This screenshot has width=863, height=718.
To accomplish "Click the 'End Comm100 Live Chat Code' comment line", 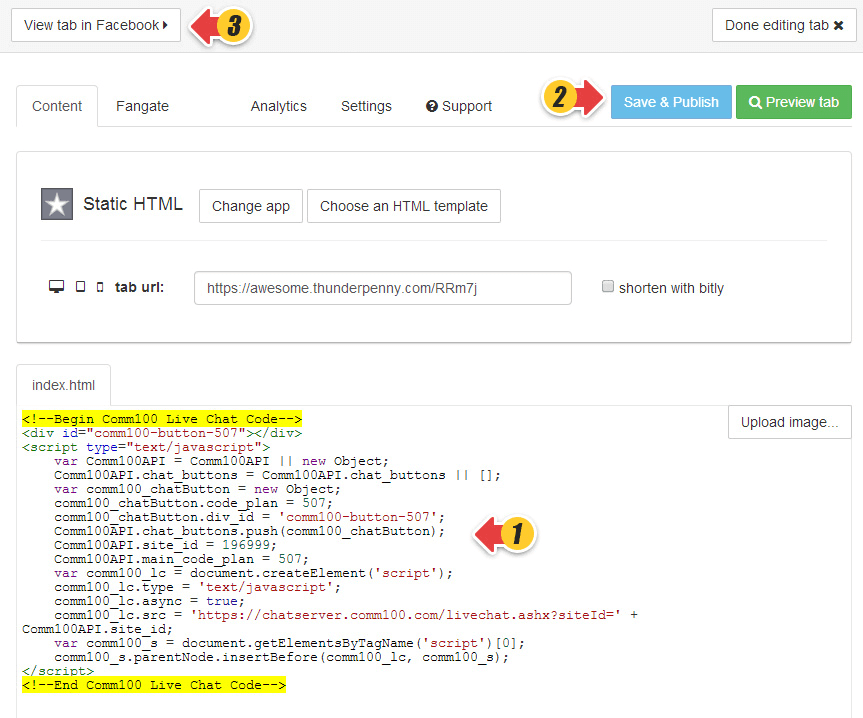I will (x=154, y=685).
